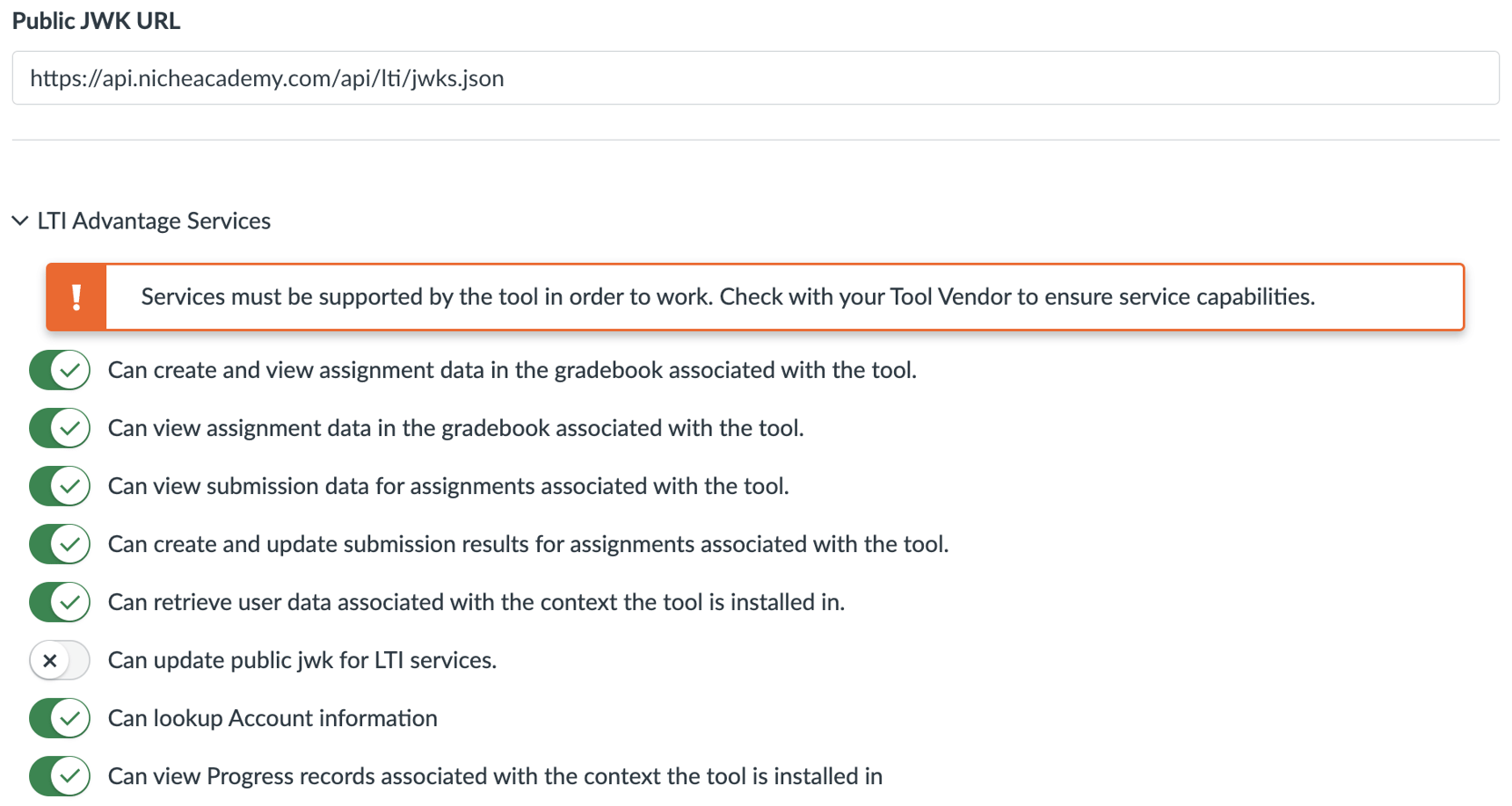Click the checkmark icon on the Progress records toggle
1512x806 pixels.
(69, 776)
